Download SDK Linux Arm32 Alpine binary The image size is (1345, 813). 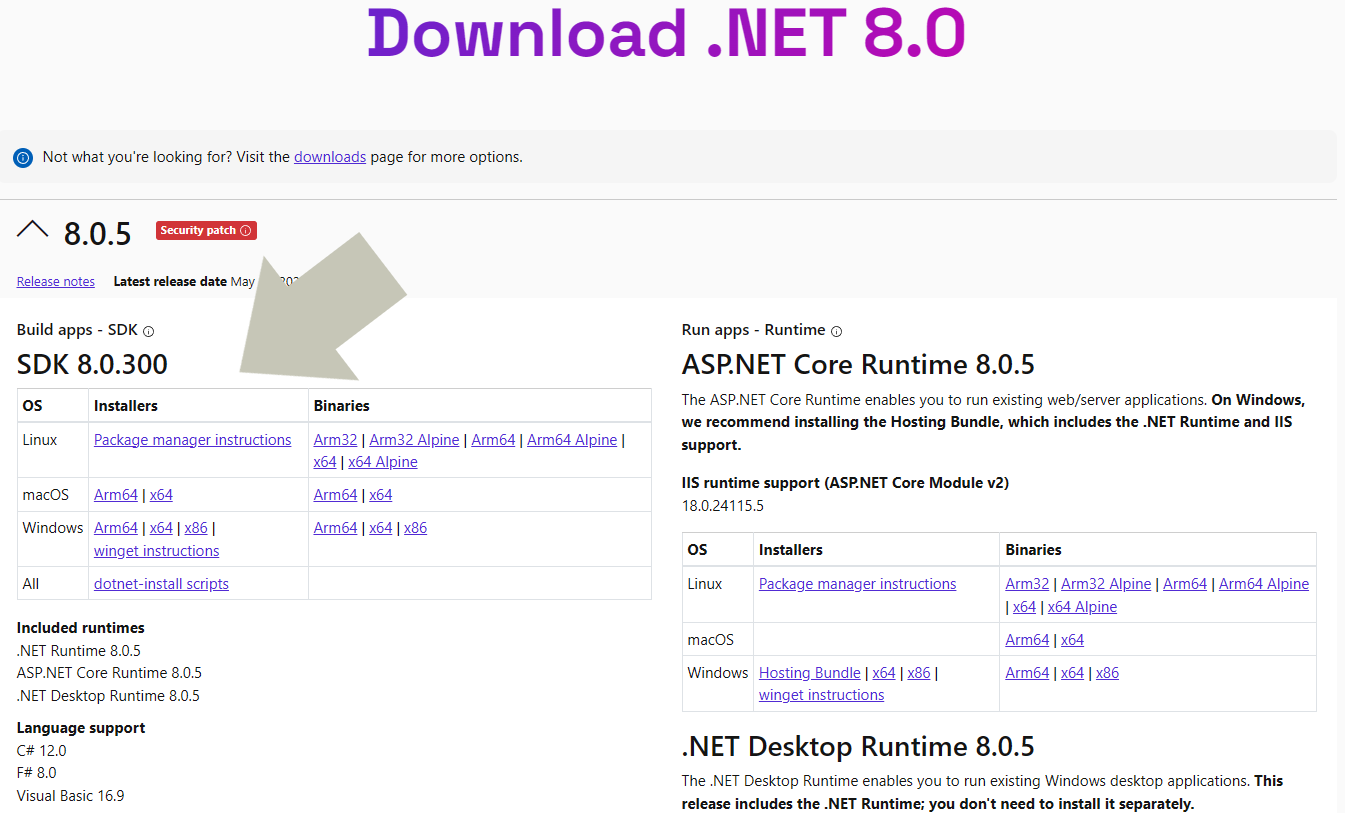click(415, 440)
